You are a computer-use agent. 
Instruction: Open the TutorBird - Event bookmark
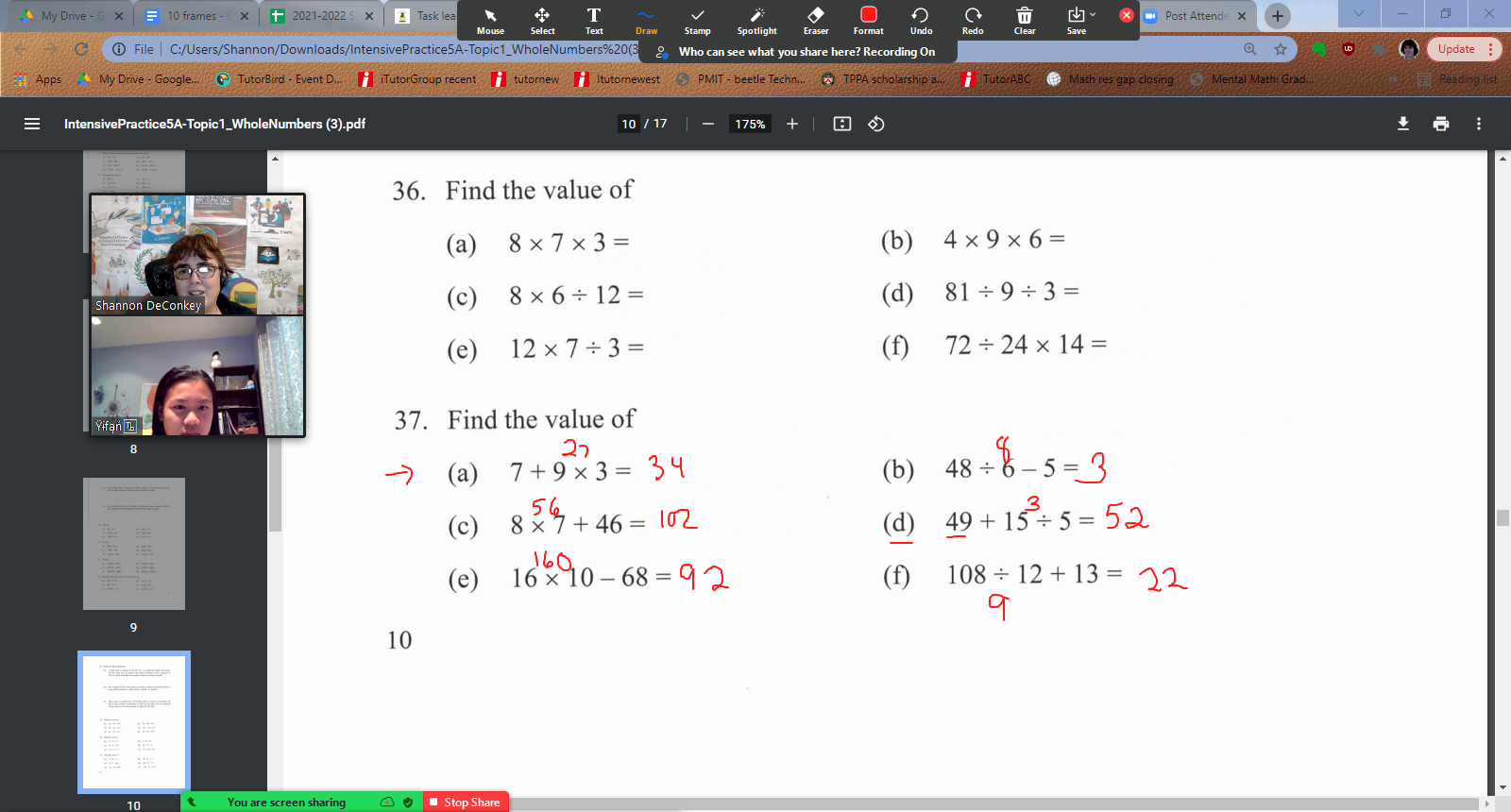(280, 79)
